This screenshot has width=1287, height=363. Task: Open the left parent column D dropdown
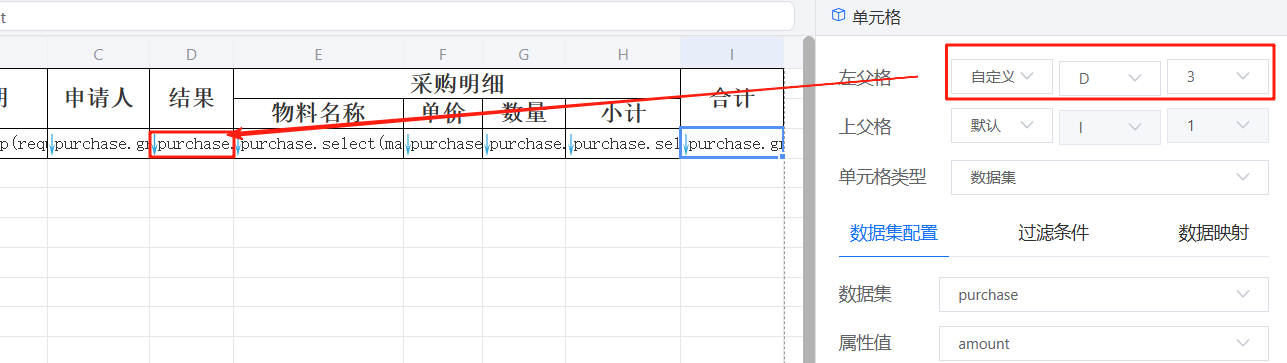pyautogui.click(x=1109, y=77)
